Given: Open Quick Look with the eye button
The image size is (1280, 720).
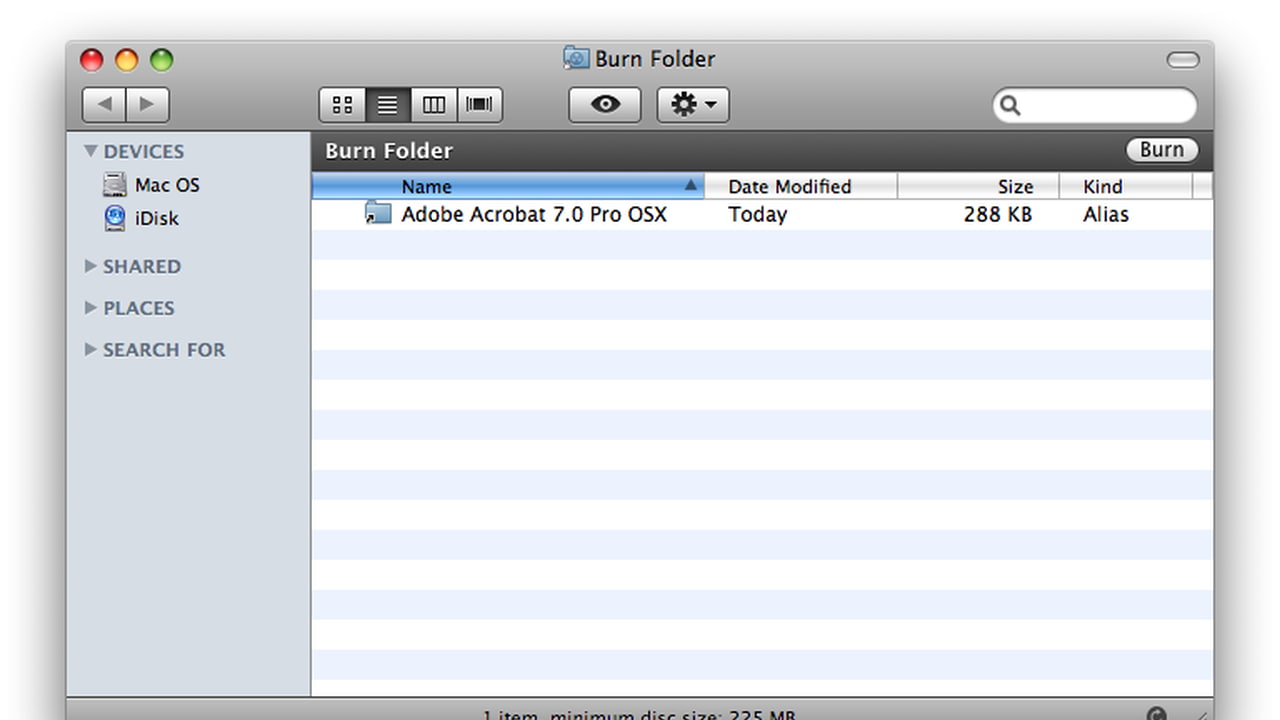Looking at the screenshot, I should point(605,105).
